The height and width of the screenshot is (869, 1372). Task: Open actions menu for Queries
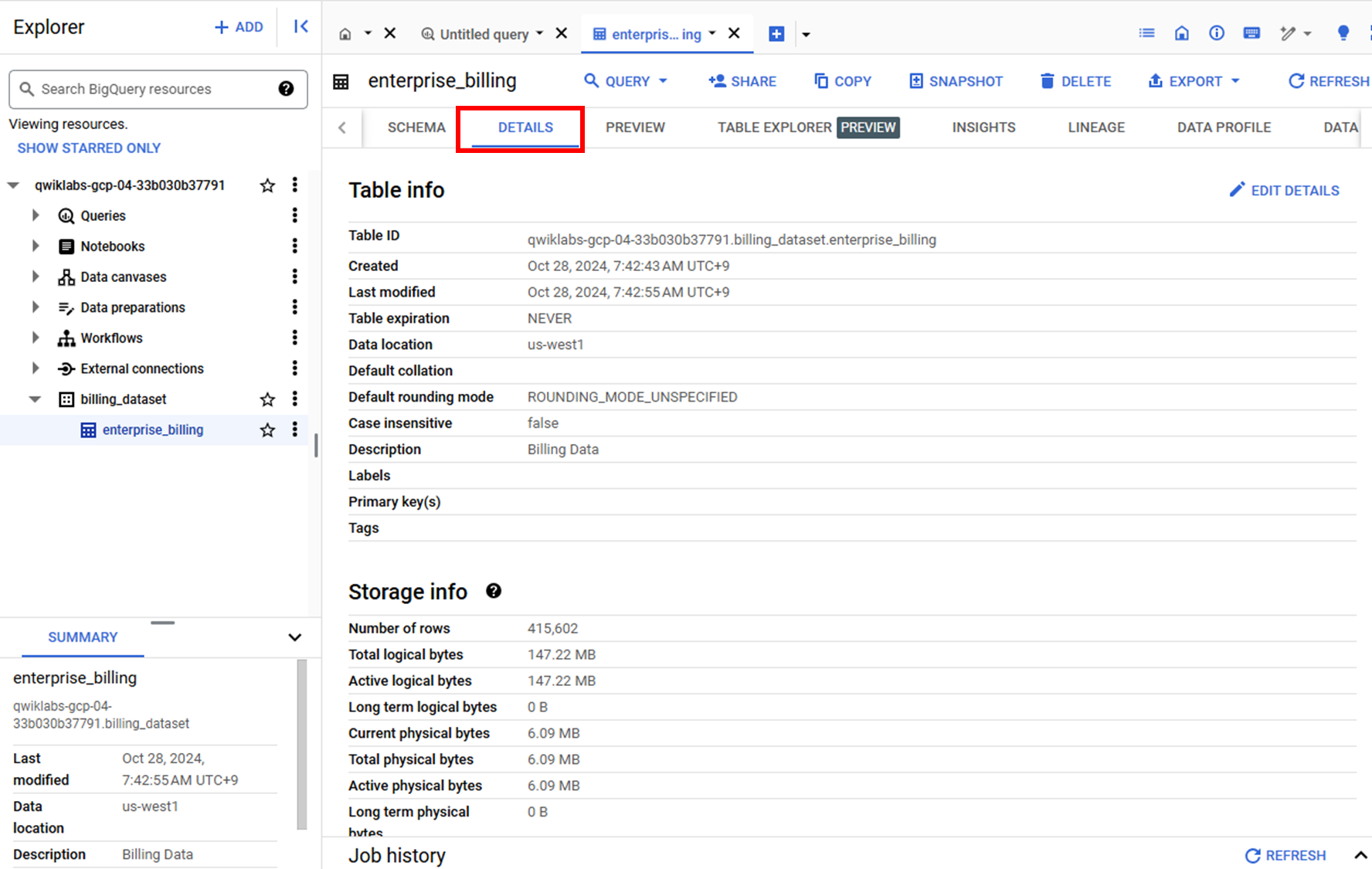tap(294, 216)
